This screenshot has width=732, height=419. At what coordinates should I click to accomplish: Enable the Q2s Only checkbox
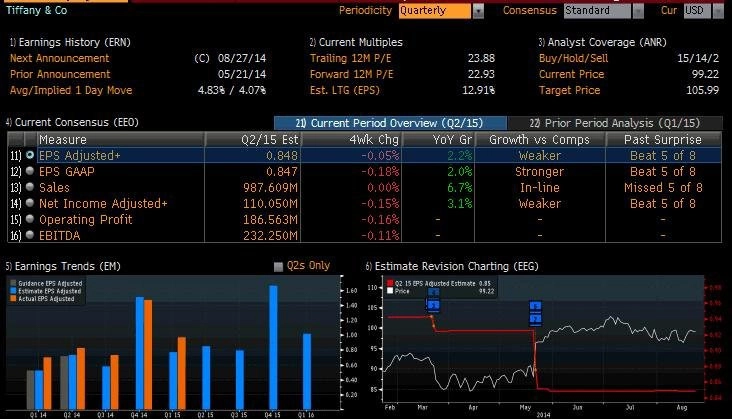coord(278,266)
